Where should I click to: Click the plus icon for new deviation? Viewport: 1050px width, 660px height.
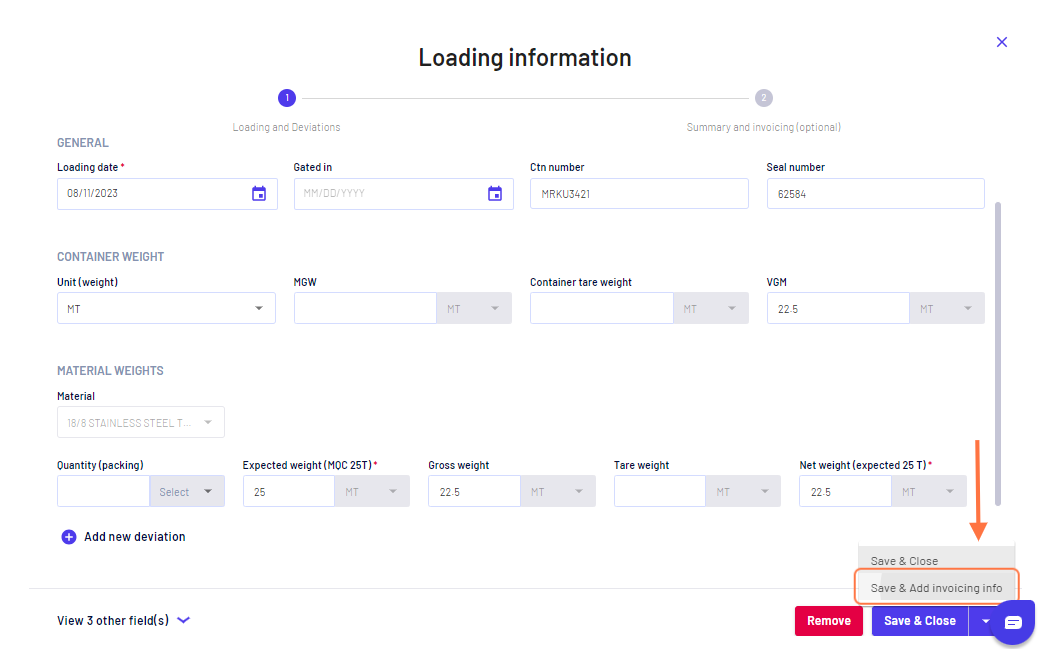click(69, 537)
